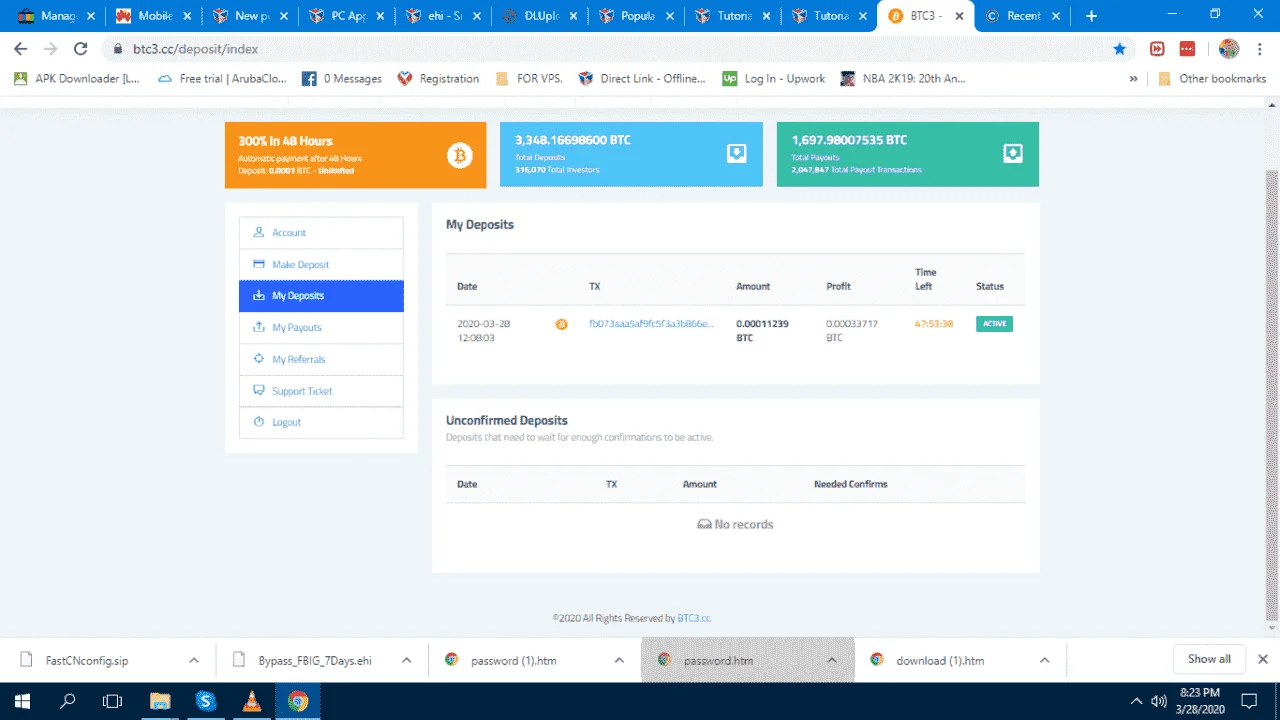Open the Chrome three-dot menu
Screen dimensions: 1280x720
point(1260,48)
